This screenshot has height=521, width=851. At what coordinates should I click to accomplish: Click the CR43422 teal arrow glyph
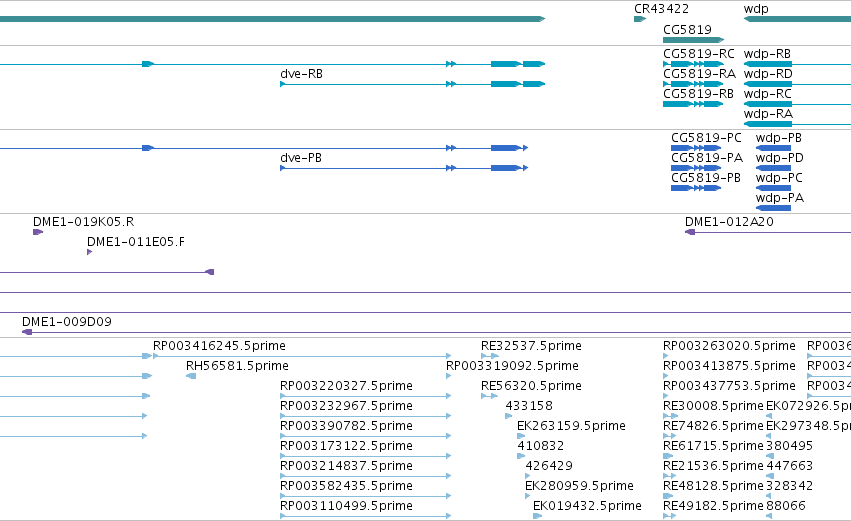tap(640, 19)
